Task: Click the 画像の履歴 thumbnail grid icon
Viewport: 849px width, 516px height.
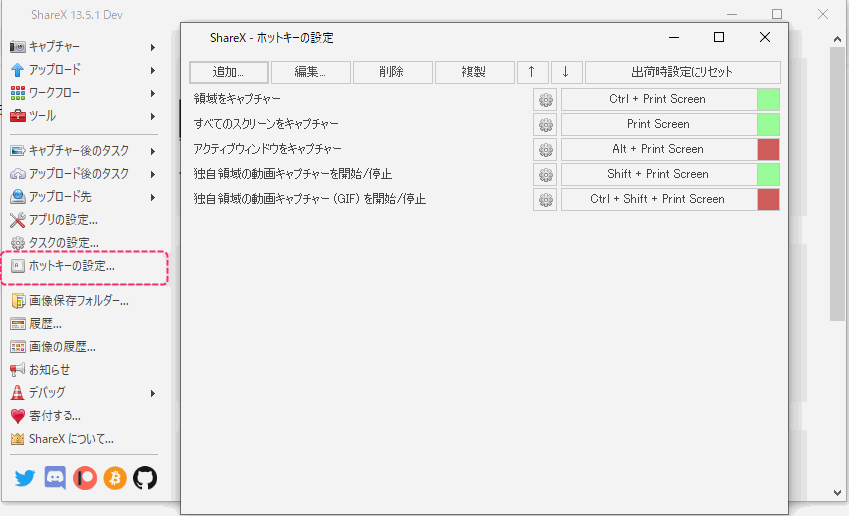Action: (17, 347)
